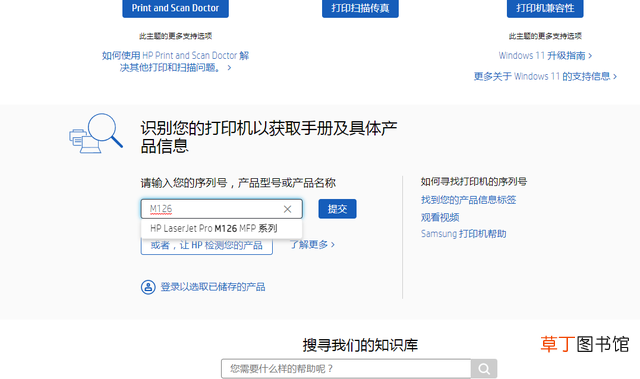Open the 打印机兼容性 button
The image size is (640, 379).
545,8
